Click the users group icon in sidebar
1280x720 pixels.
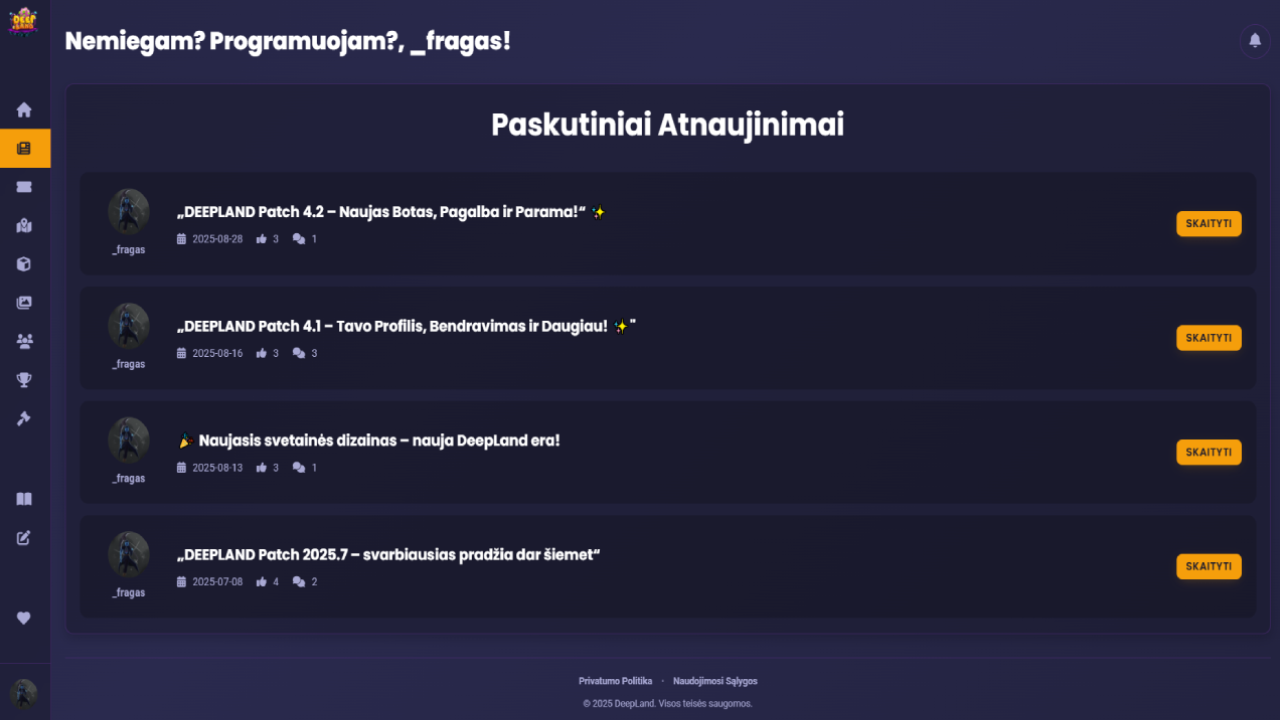pyautogui.click(x=24, y=341)
